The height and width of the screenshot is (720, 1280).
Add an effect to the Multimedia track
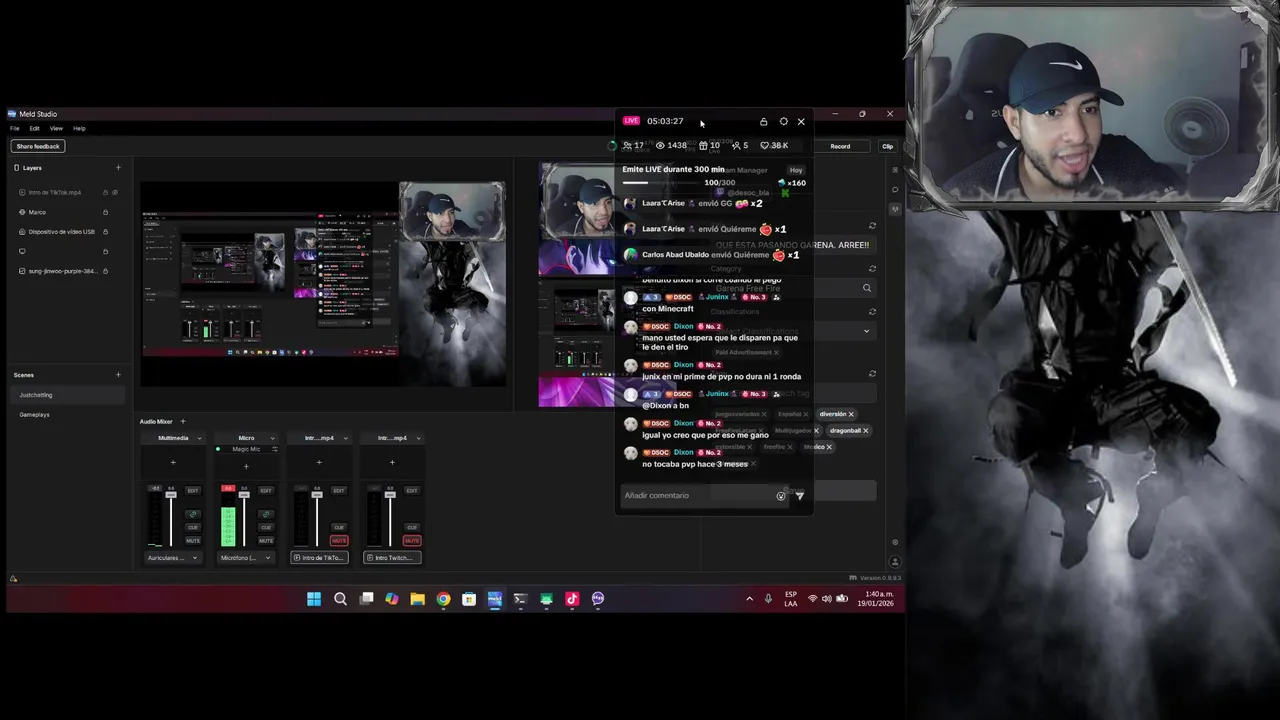tap(173, 462)
